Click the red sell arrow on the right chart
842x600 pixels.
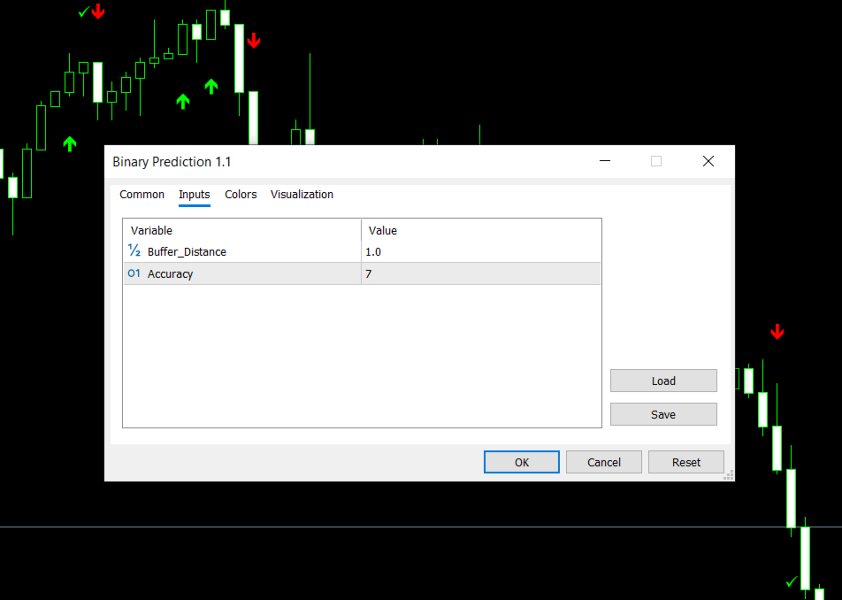[778, 331]
